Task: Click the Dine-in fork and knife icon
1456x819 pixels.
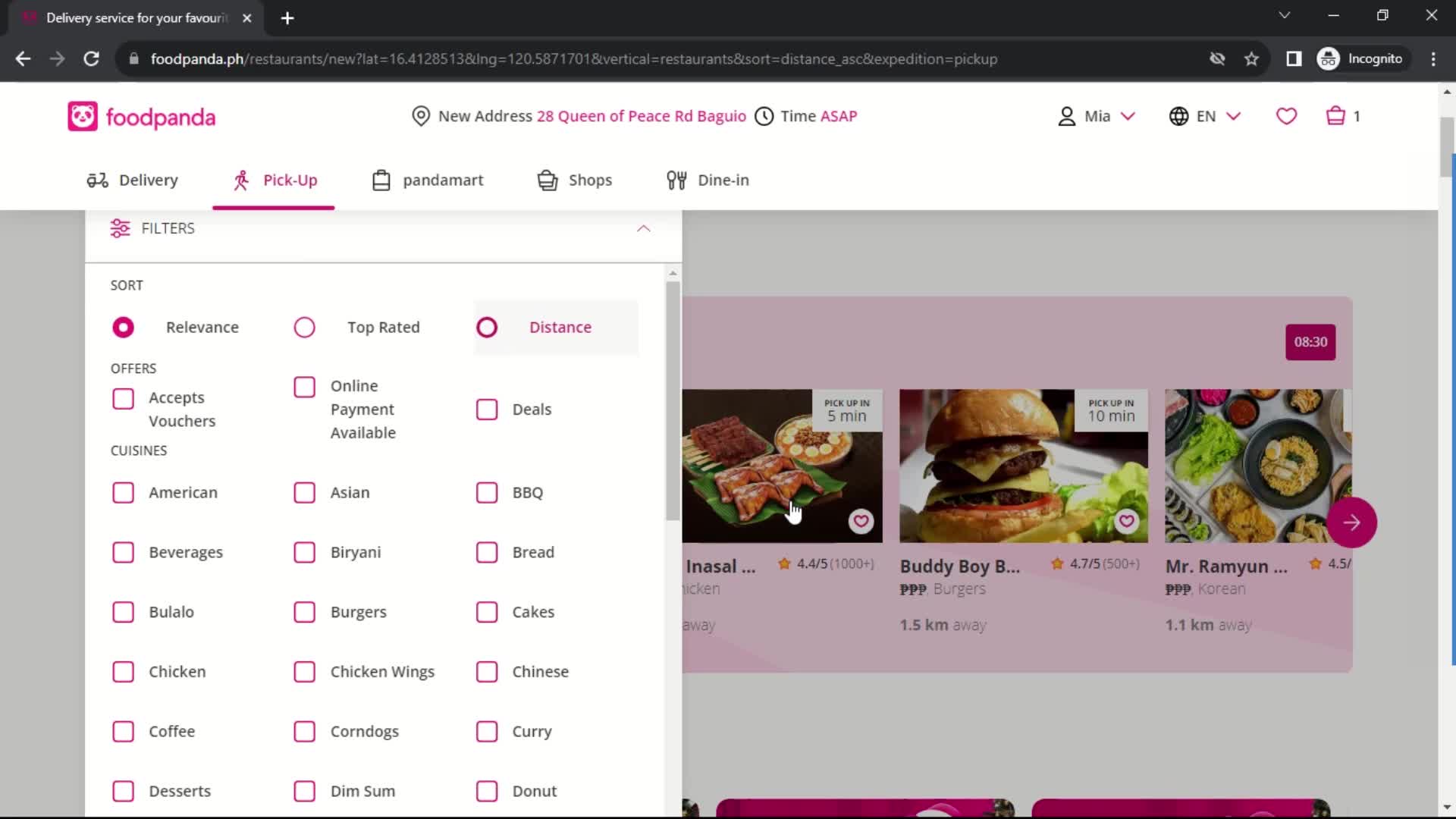Action: tap(676, 180)
